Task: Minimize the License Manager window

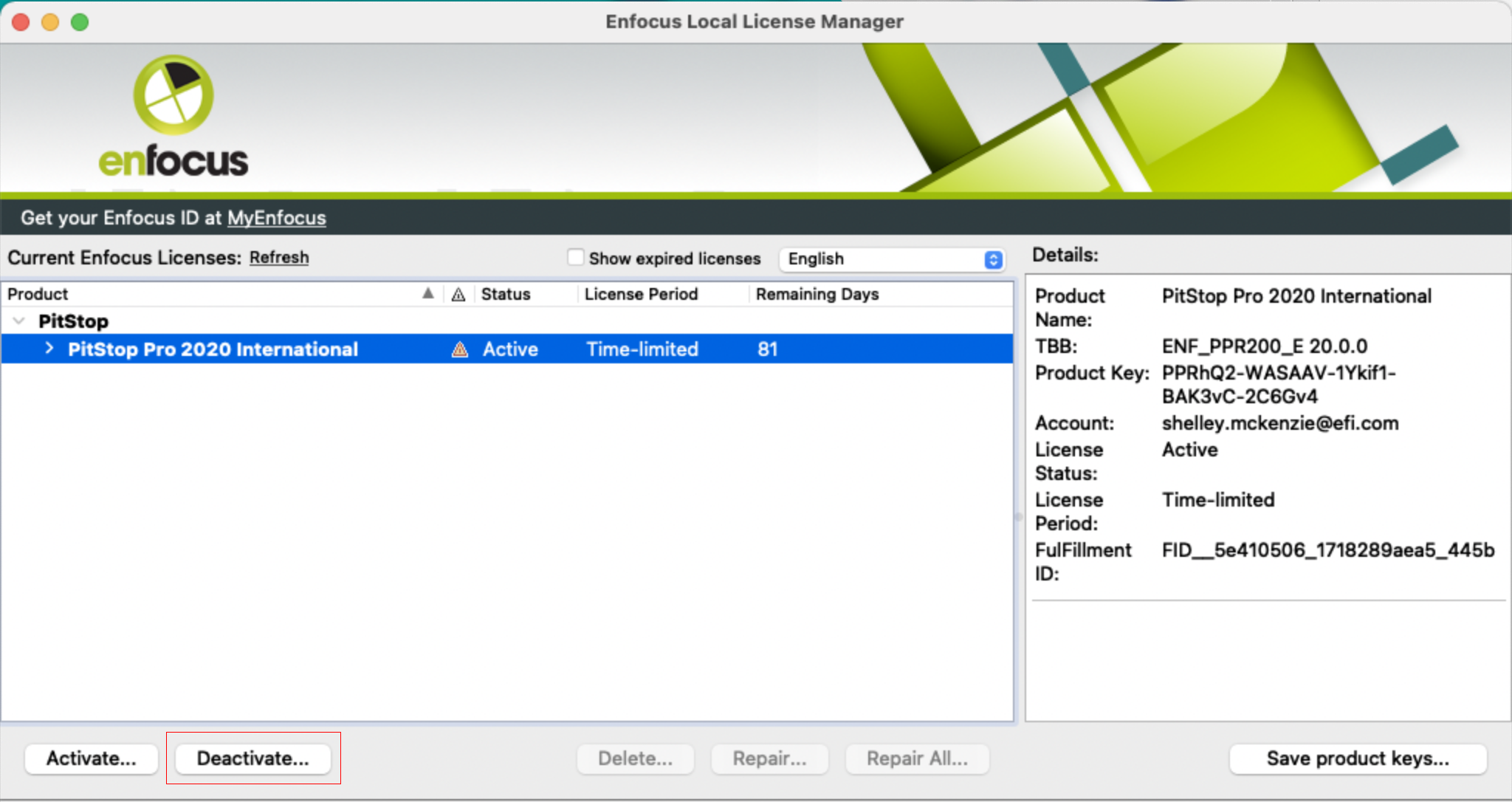Action: [49, 22]
